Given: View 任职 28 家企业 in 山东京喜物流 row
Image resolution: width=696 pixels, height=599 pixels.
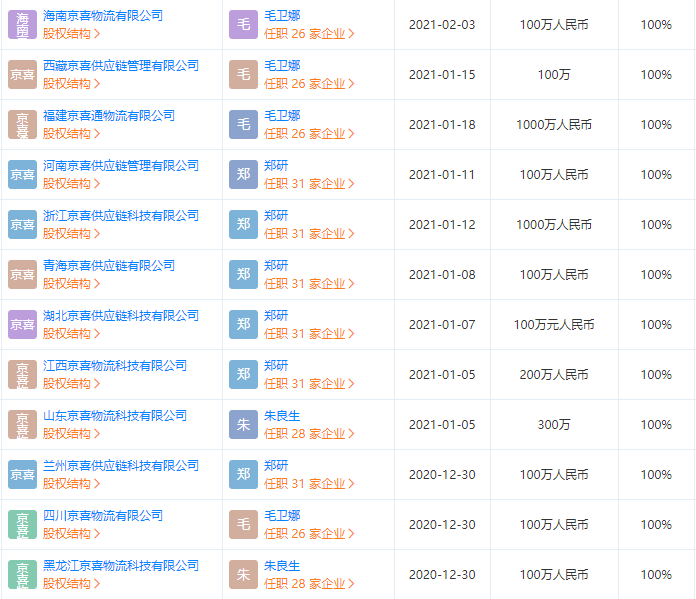Looking at the screenshot, I should click(x=309, y=434).
